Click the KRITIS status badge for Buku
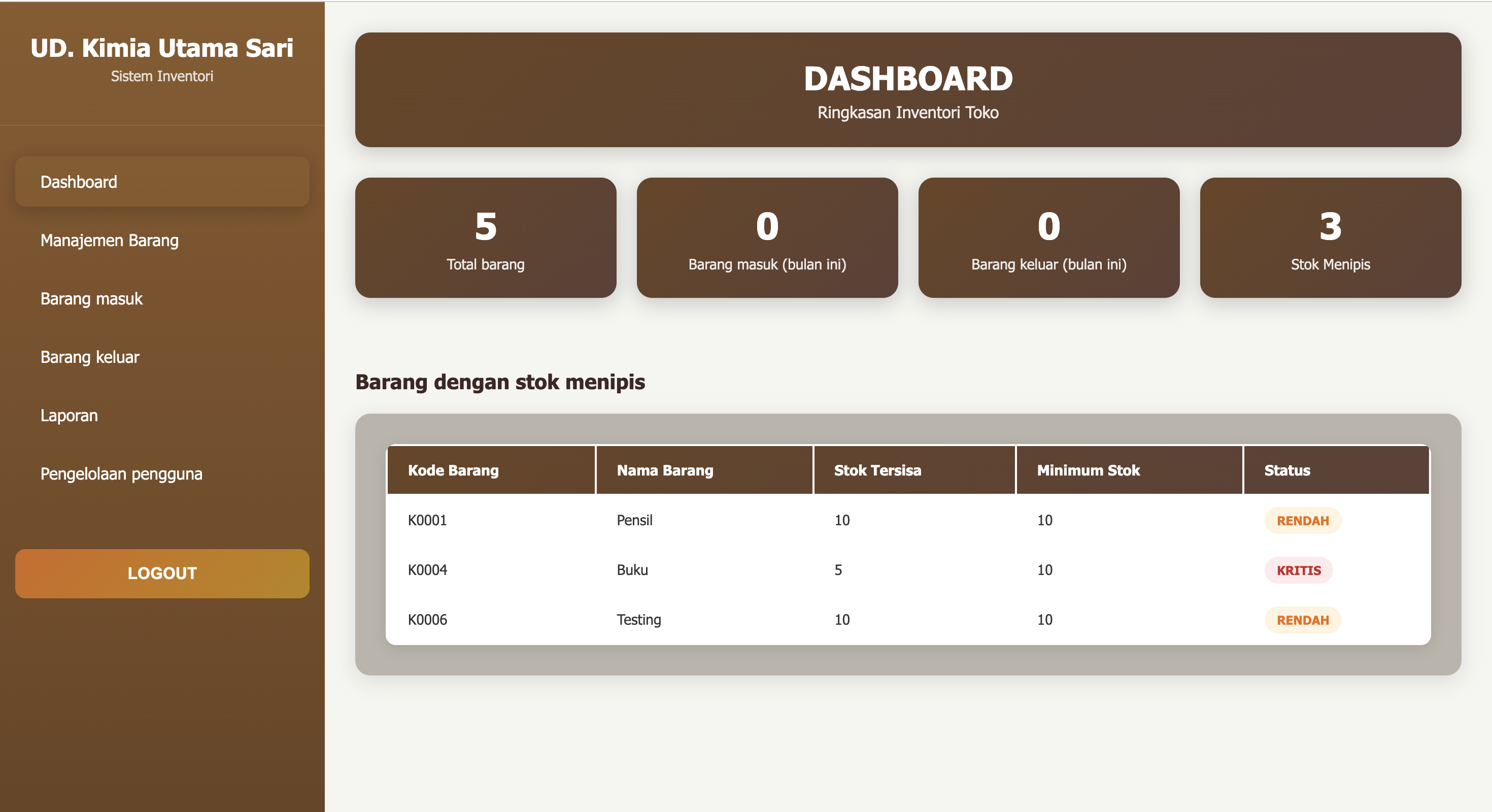 [1299, 570]
